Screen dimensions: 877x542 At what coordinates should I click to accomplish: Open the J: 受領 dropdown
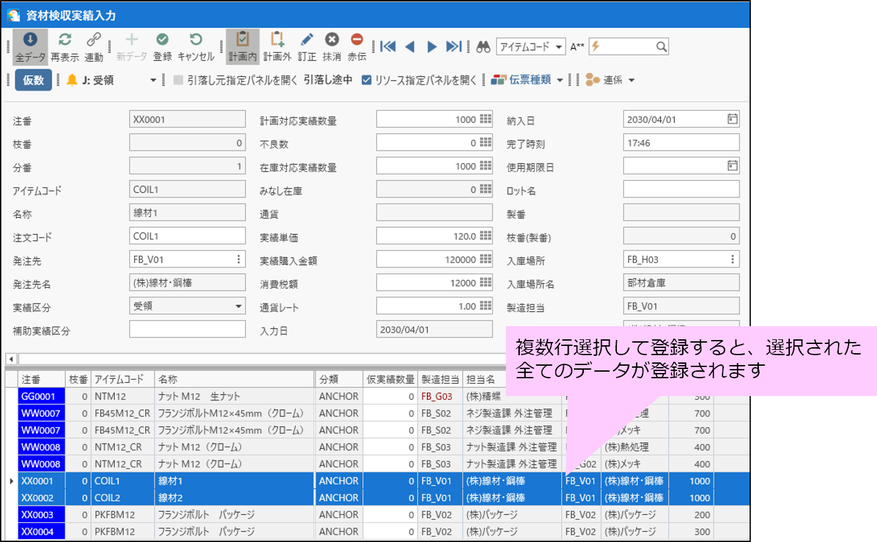coord(153,80)
